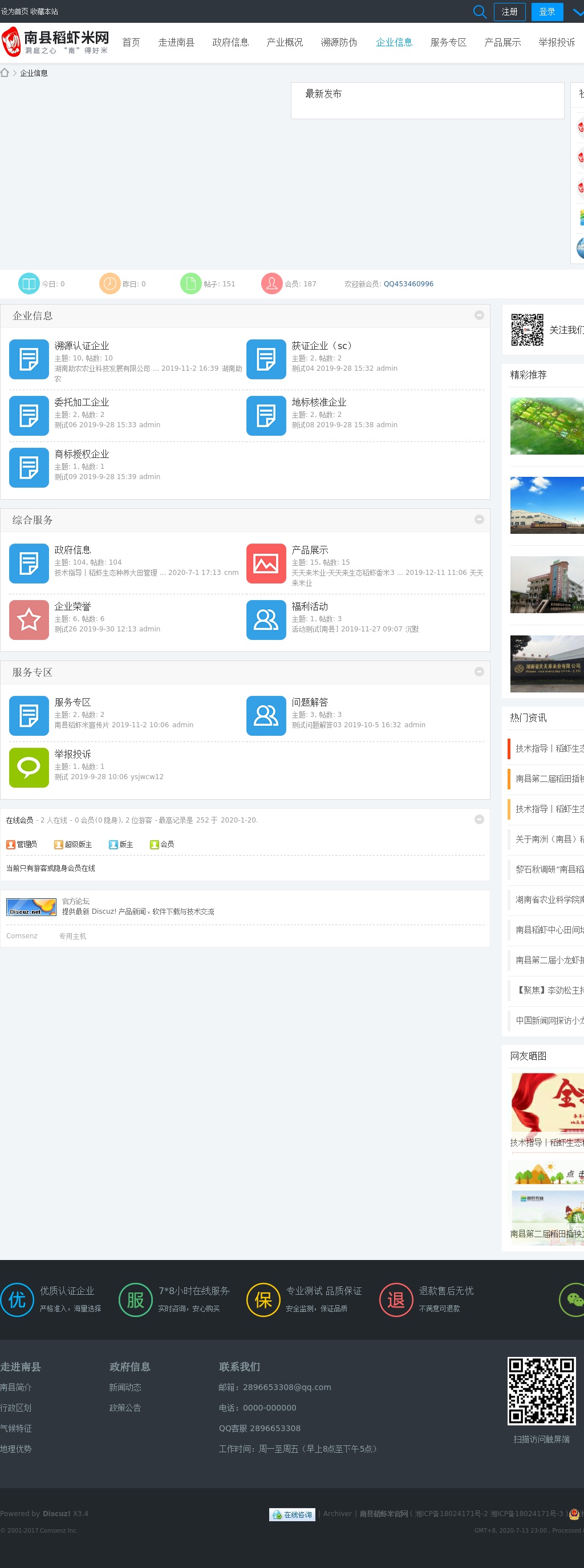Collapse the 综合服务 section
The height and width of the screenshot is (1568, 584).
pyautogui.click(x=478, y=519)
